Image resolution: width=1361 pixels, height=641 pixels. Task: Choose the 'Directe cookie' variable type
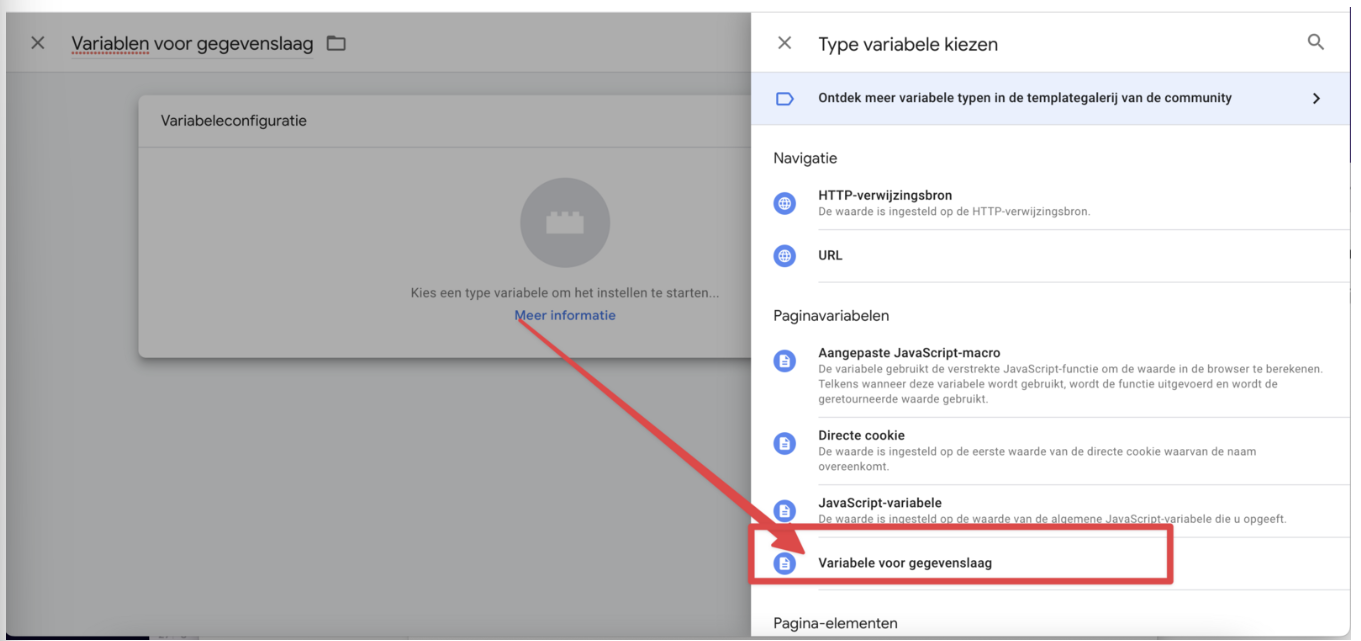[861, 436]
